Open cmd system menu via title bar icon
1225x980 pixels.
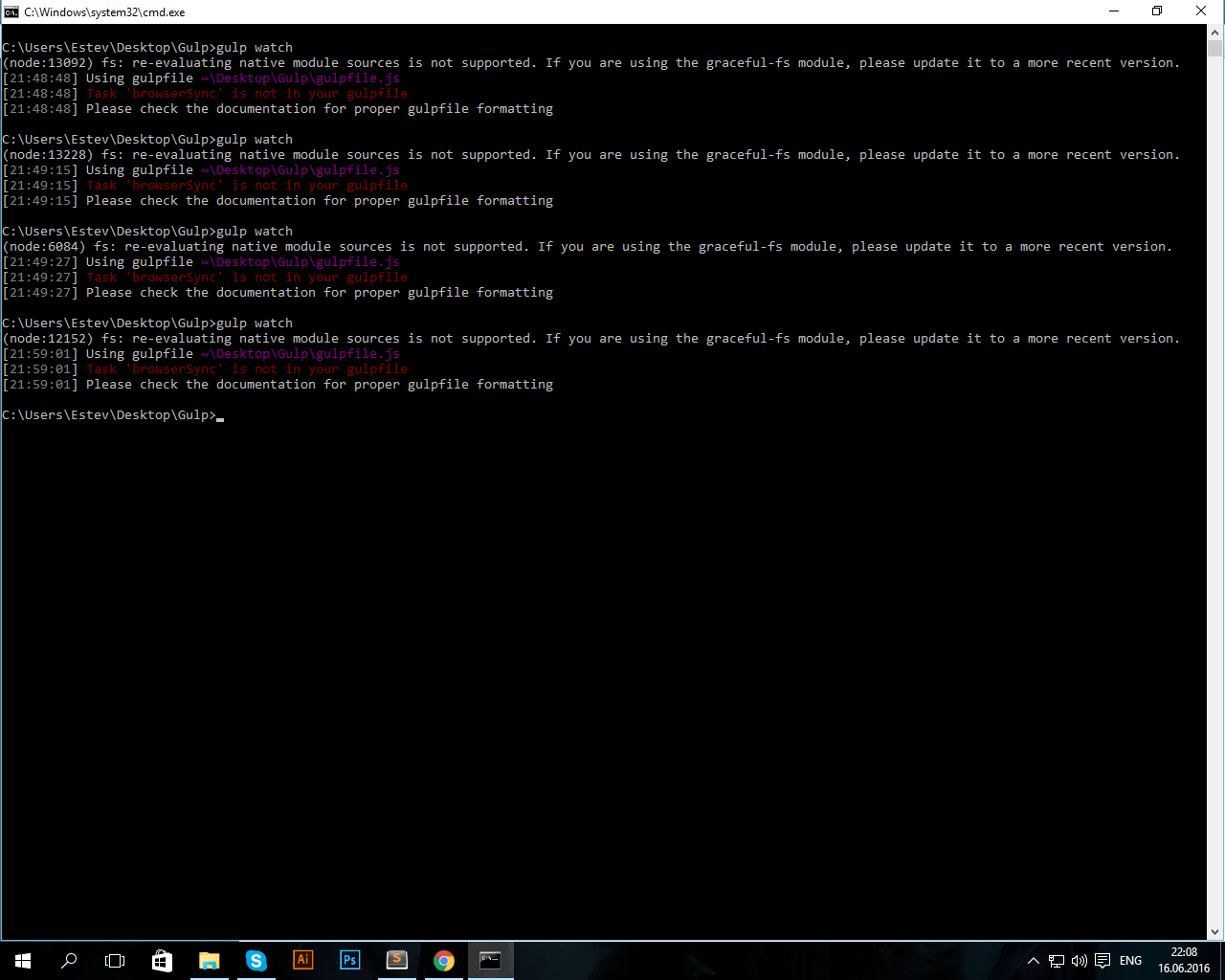pyautogui.click(x=11, y=11)
